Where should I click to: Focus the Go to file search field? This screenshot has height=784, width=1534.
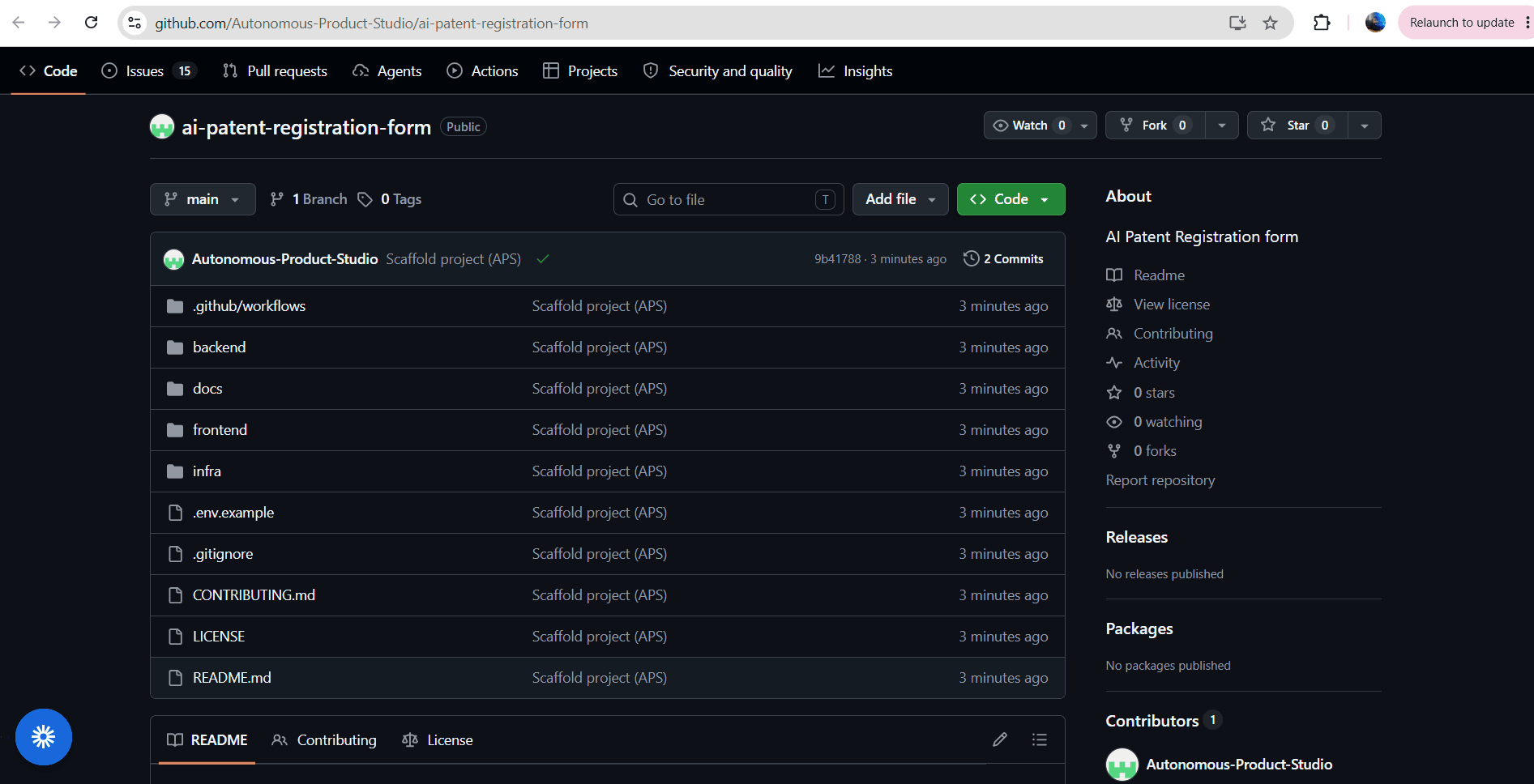[729, 199]
